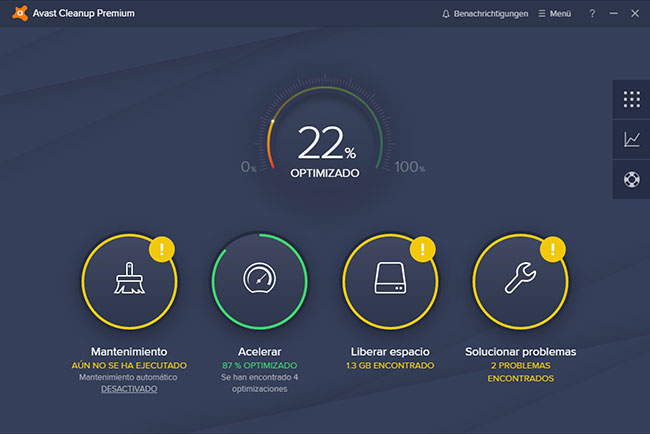650x434 pixels.
Task: Select the Solucionar problemas heading
Action: [520, 352]
